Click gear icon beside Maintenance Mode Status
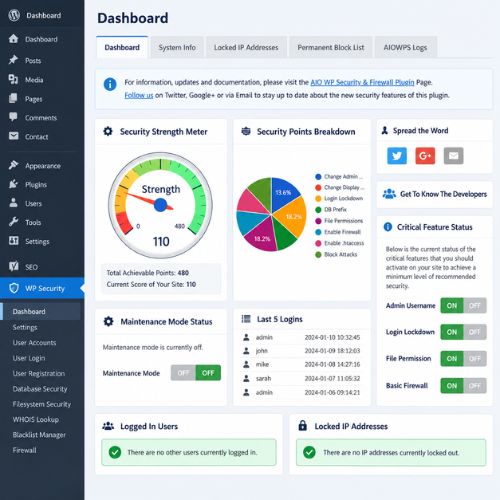This screenshot has width=500, height=500. coord(108,321)
